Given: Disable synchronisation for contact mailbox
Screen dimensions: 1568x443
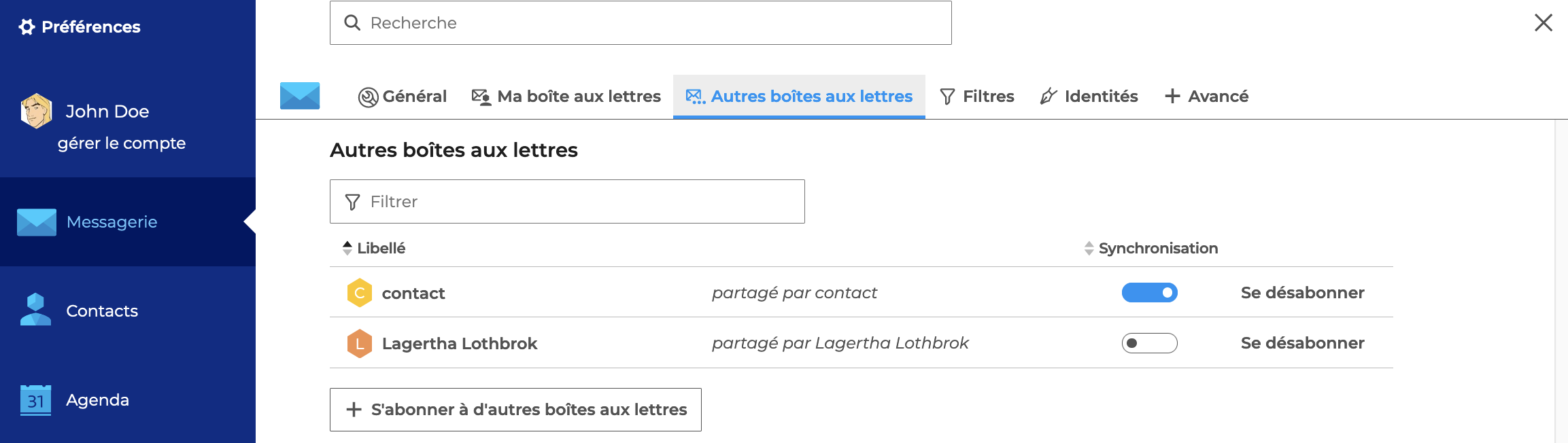Looking at the screenshot, I should [x=1149, y=293].
